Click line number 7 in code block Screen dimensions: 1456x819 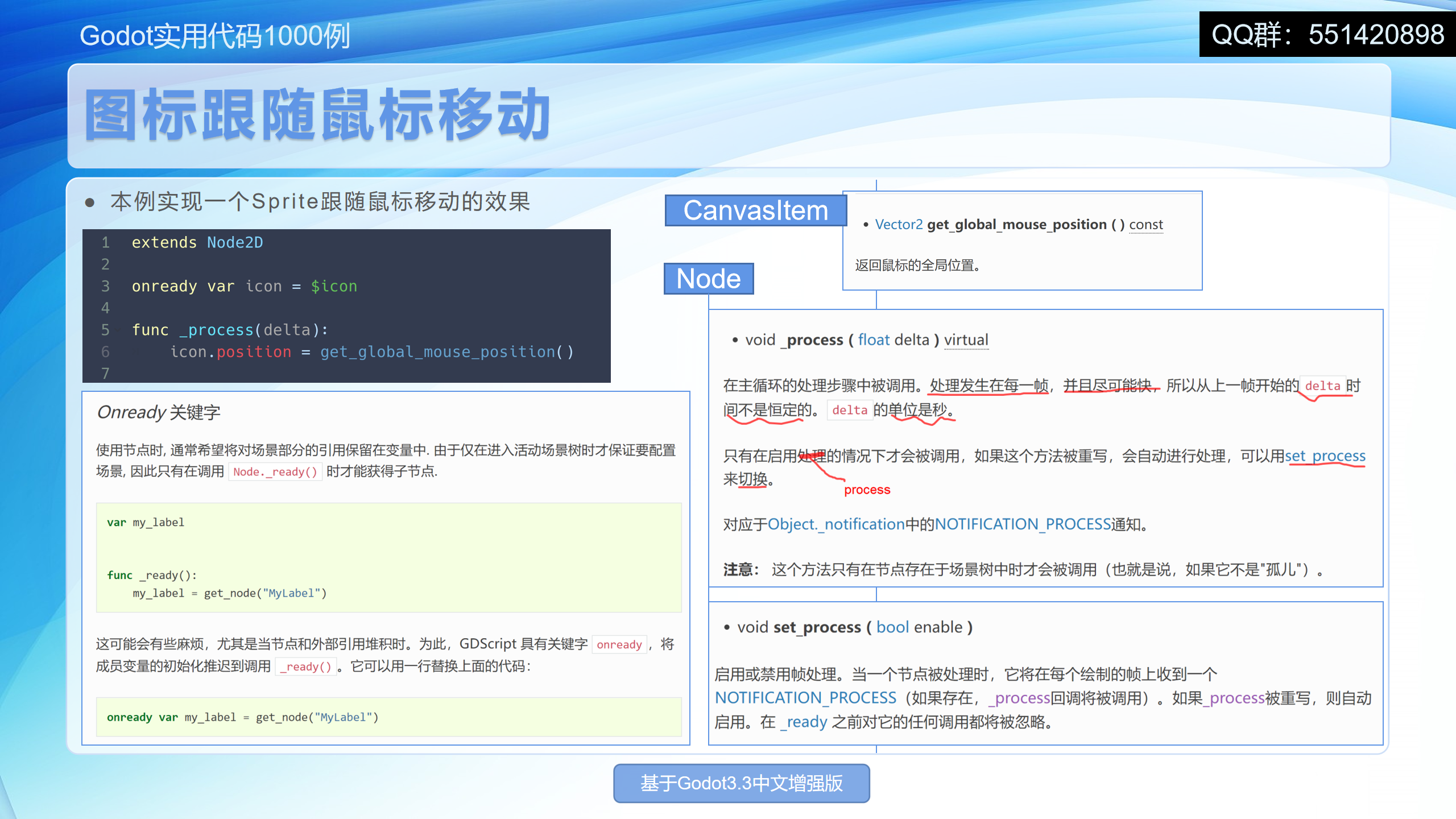click(105, 373)
